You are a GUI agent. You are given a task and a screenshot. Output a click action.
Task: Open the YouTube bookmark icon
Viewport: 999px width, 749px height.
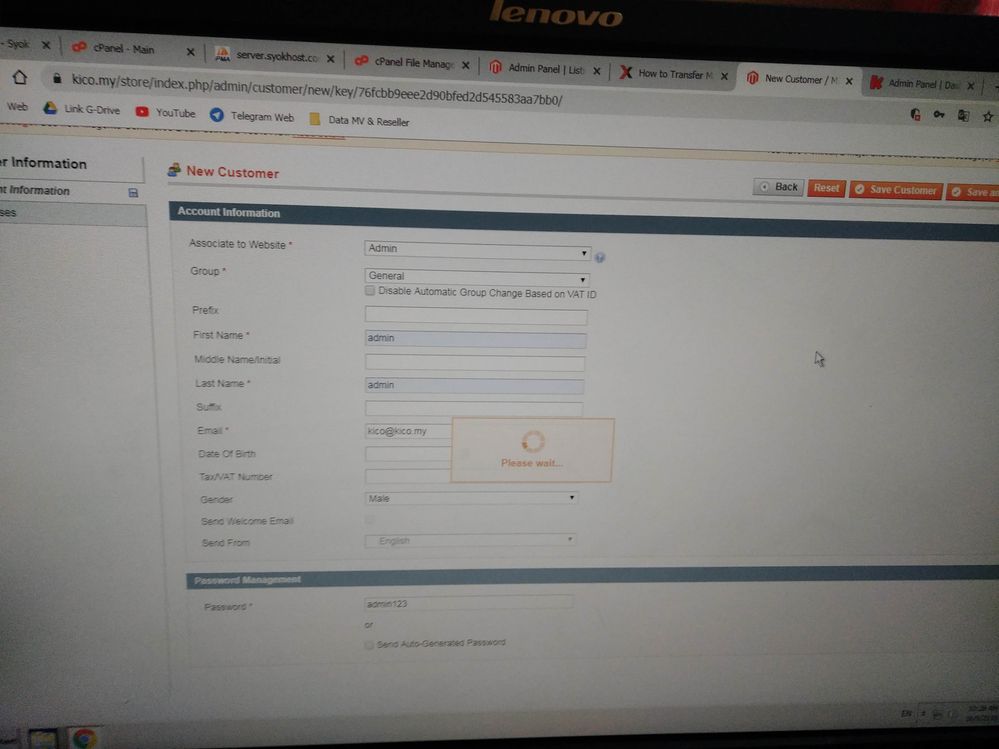[x=142, y=113]
